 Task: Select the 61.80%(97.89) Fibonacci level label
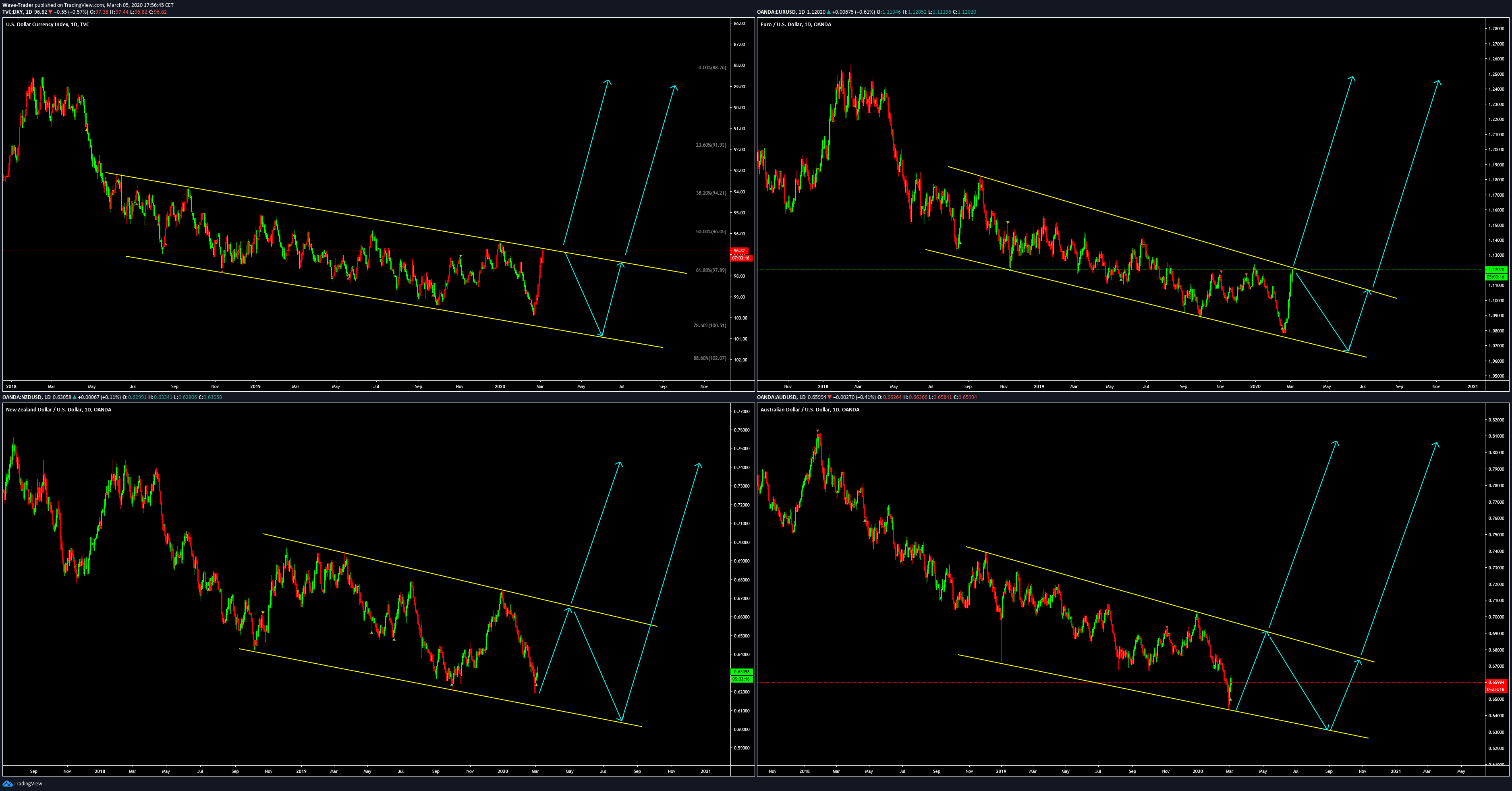click(x=711, y=270)
